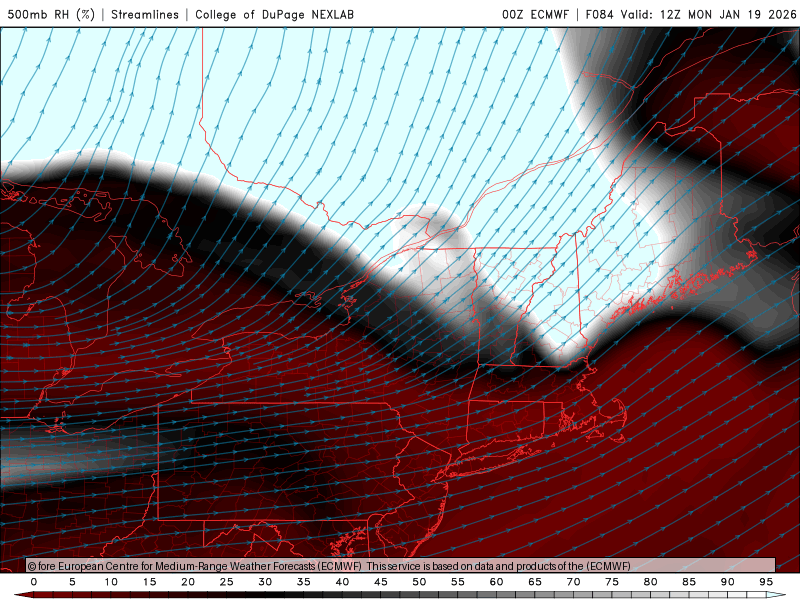The image size is (800, 600).
Task: Select the "30" color scale label
Action: coord(265,582)
